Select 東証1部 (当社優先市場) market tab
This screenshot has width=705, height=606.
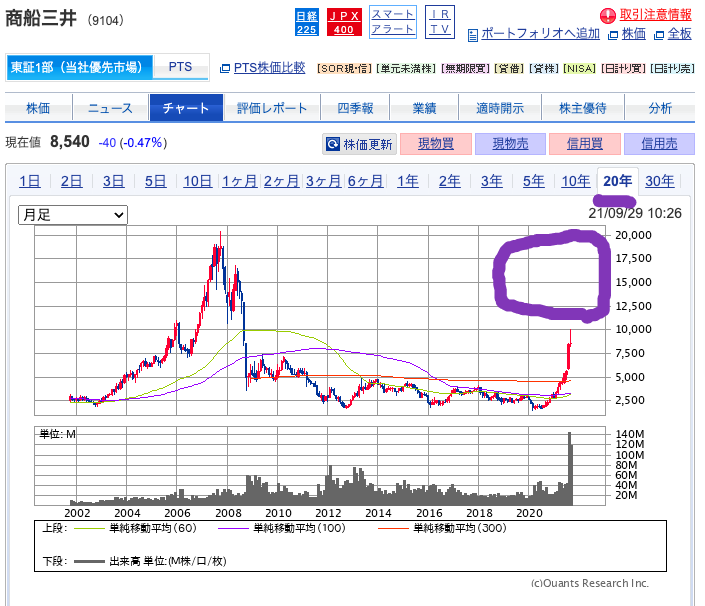pos(80,67)
